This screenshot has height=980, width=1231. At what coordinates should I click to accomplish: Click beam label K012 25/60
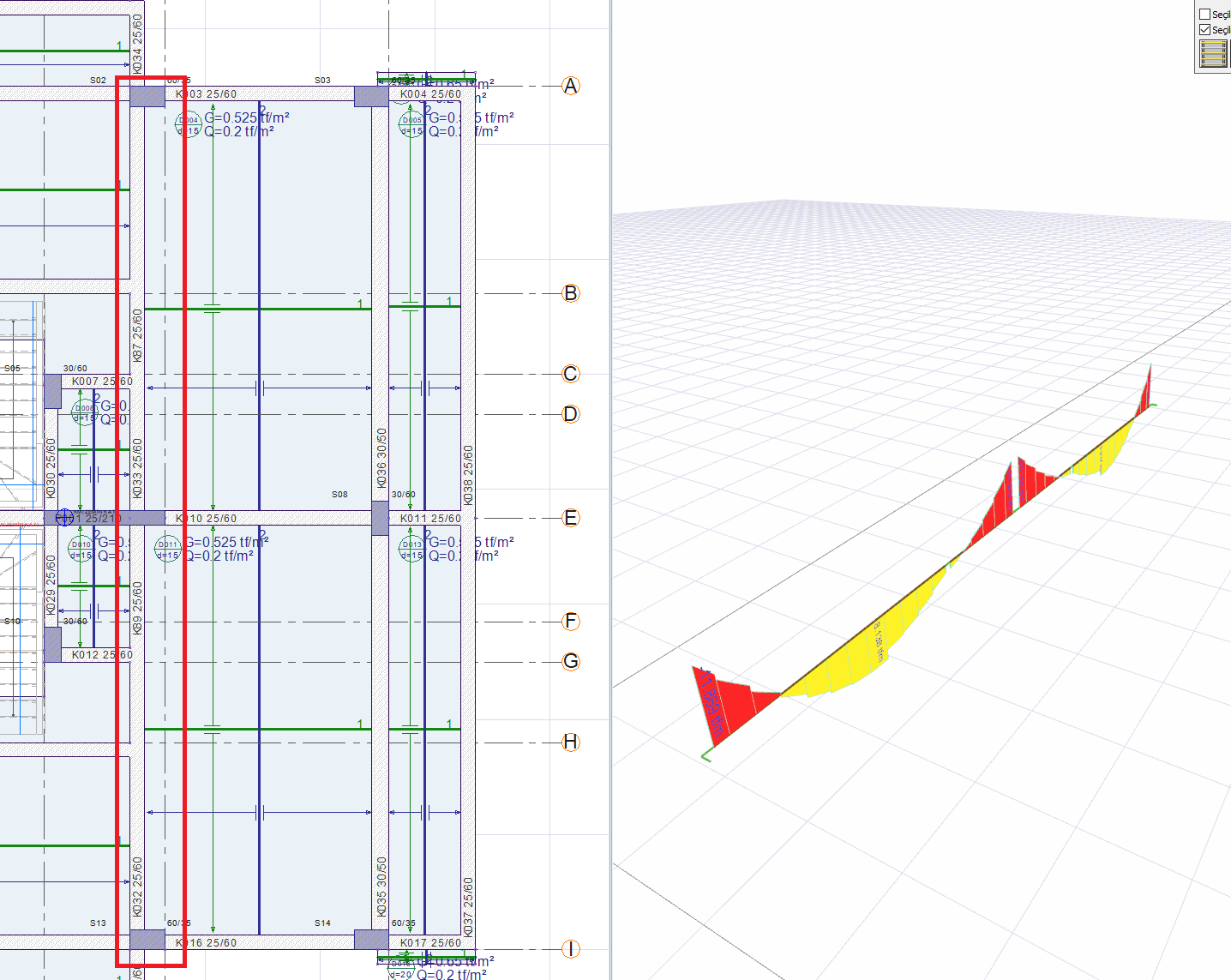pyautogui.click(x=102, y=655)
